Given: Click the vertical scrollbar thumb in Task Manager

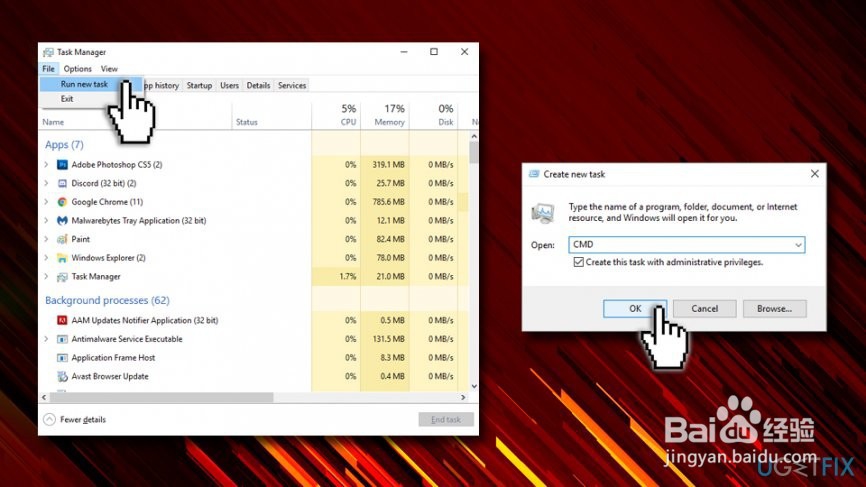Looking at the screenshot, I should pos(474,152).
